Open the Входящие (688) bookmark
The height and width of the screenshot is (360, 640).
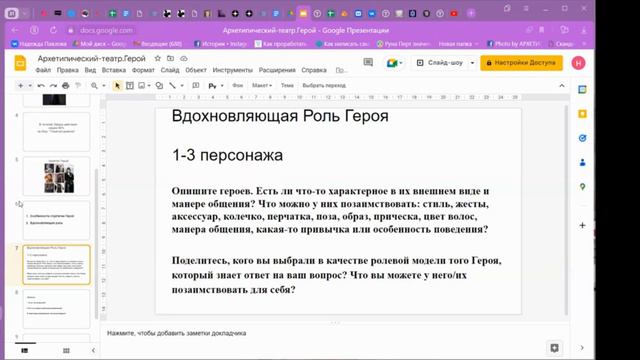[158, 44]
